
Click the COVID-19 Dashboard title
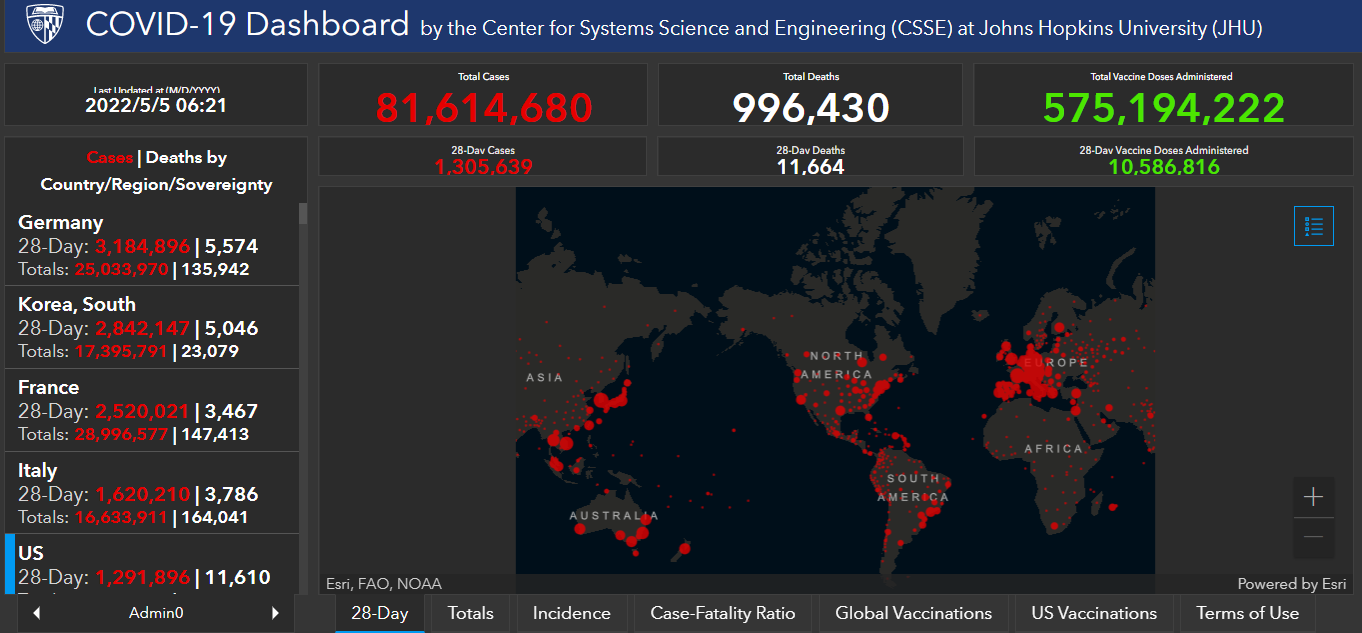click(x=247, y=24)
